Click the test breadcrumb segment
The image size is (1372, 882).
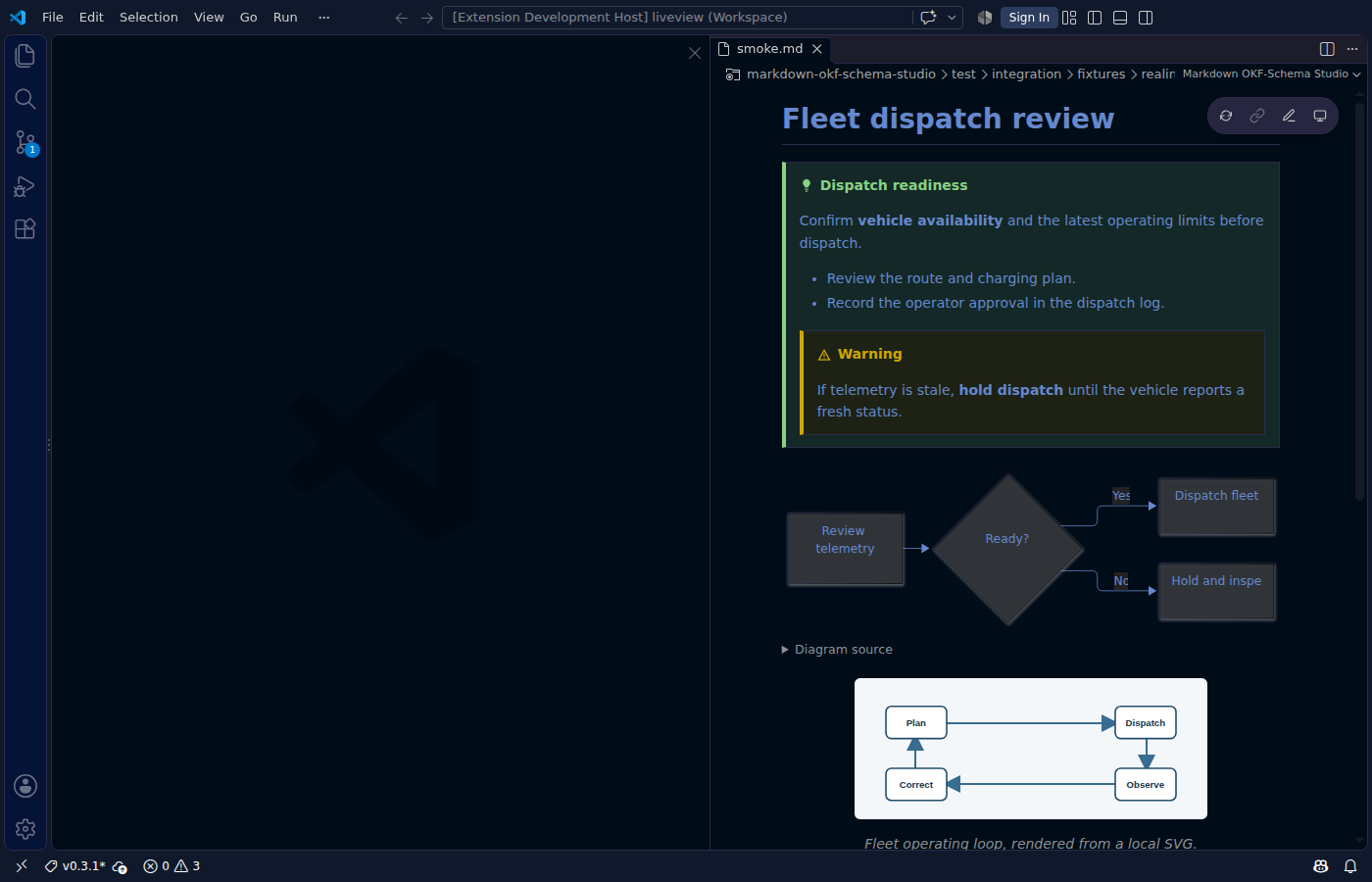[x=963, y=74]
